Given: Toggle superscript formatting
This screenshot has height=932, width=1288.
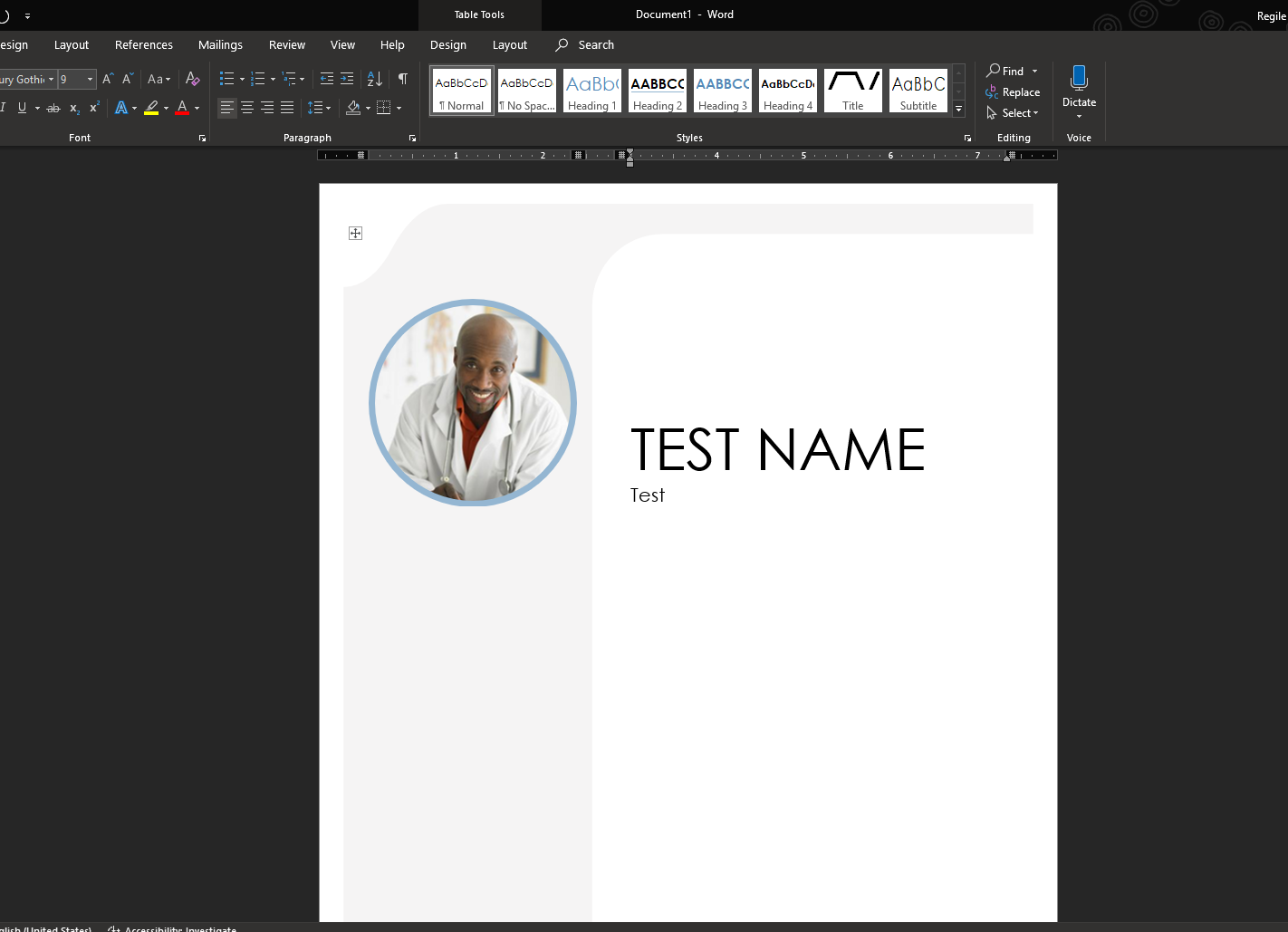Looking at the screenshot, I should click(x=94, y=108).
